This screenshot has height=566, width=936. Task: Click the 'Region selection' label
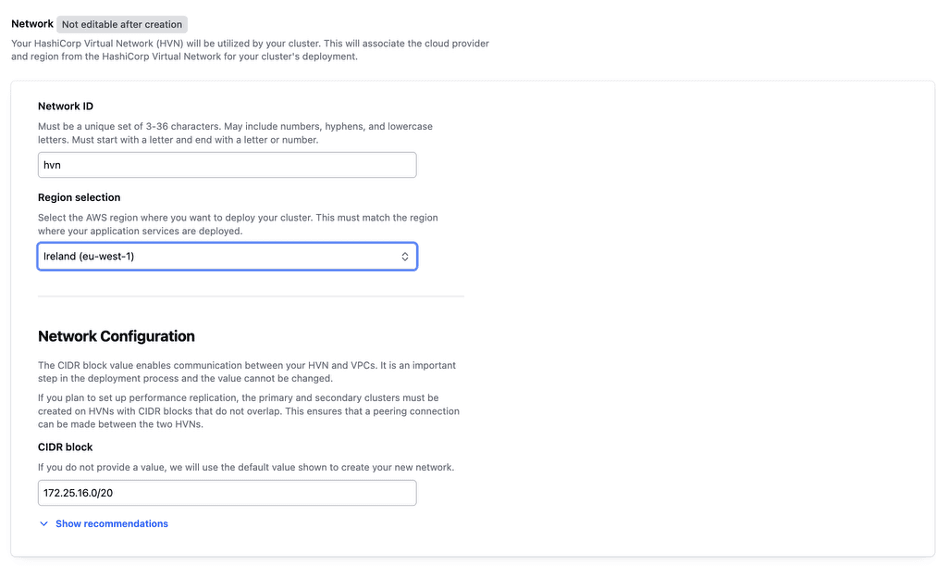point(79,198)
